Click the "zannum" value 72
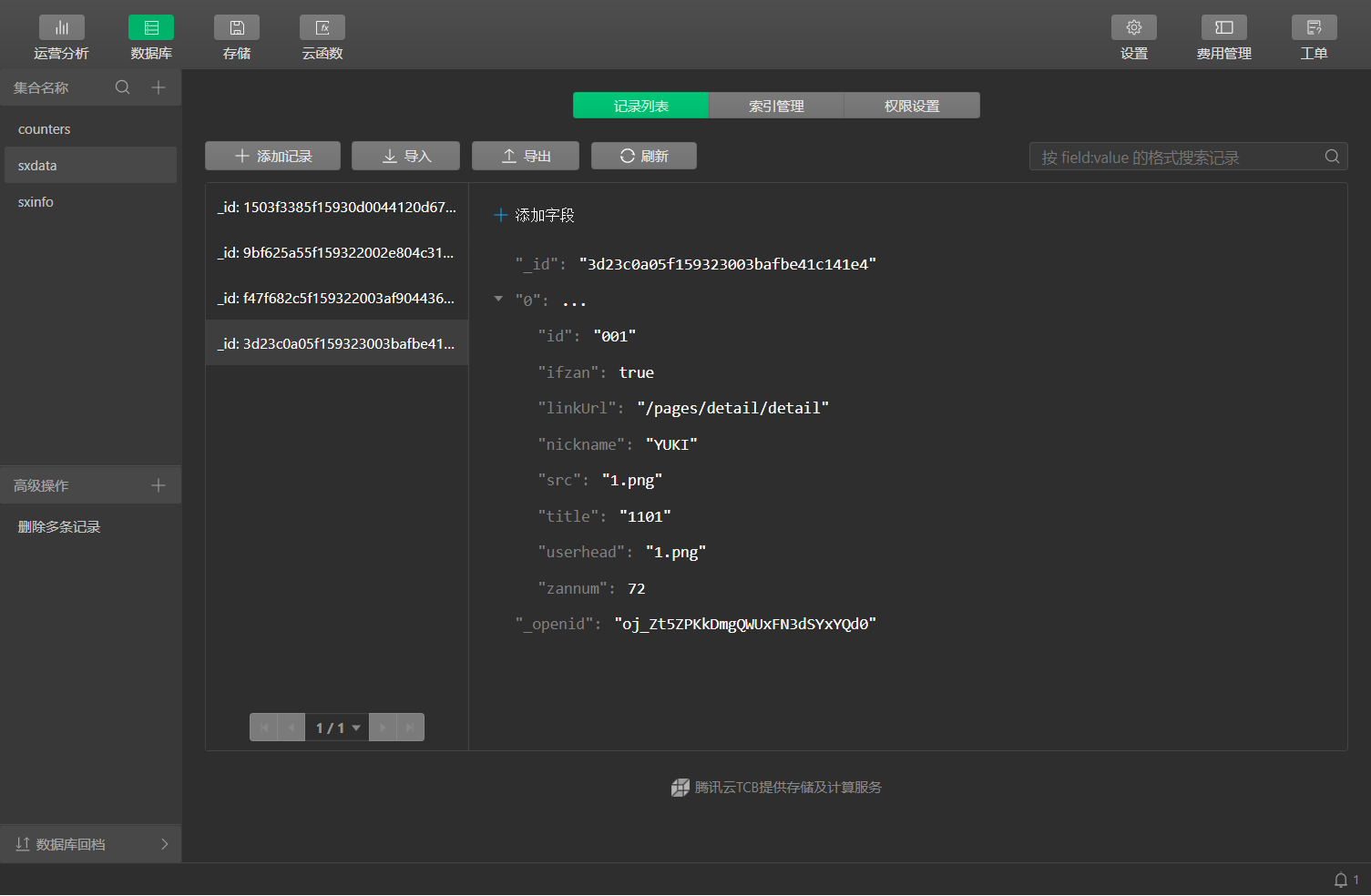 [x=636, y=588]
